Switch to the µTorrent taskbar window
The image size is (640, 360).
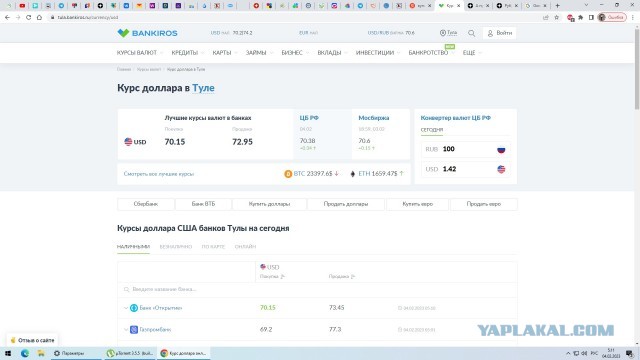coord(130,353)
